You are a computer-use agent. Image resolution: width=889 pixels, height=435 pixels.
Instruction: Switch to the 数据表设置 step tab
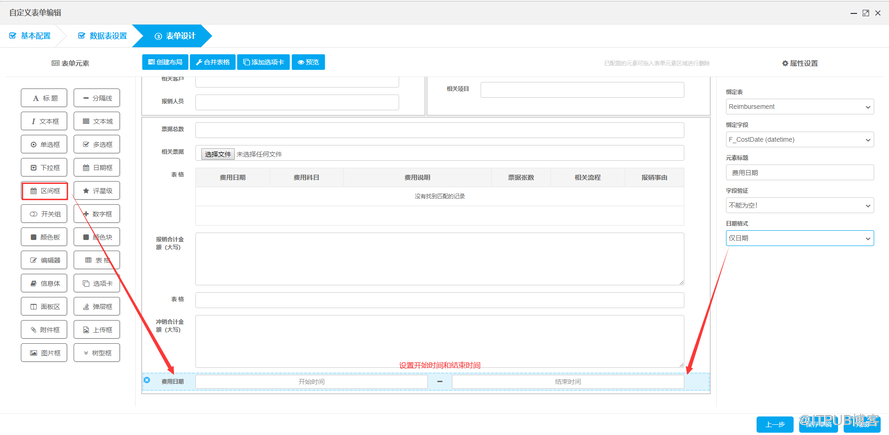102,36
